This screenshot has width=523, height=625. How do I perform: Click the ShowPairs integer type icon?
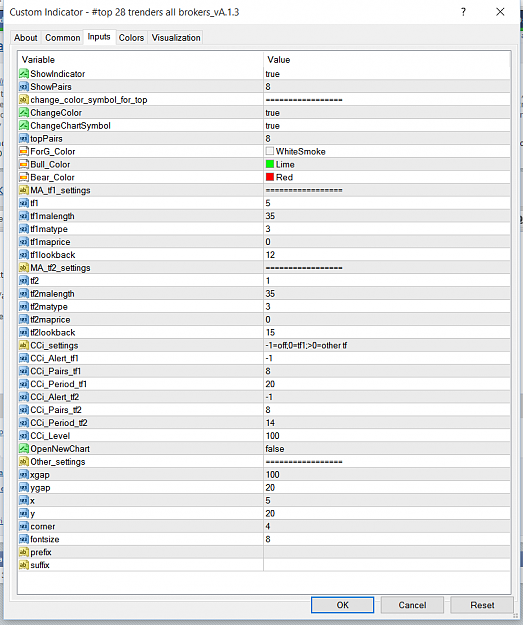pos(24,86)
